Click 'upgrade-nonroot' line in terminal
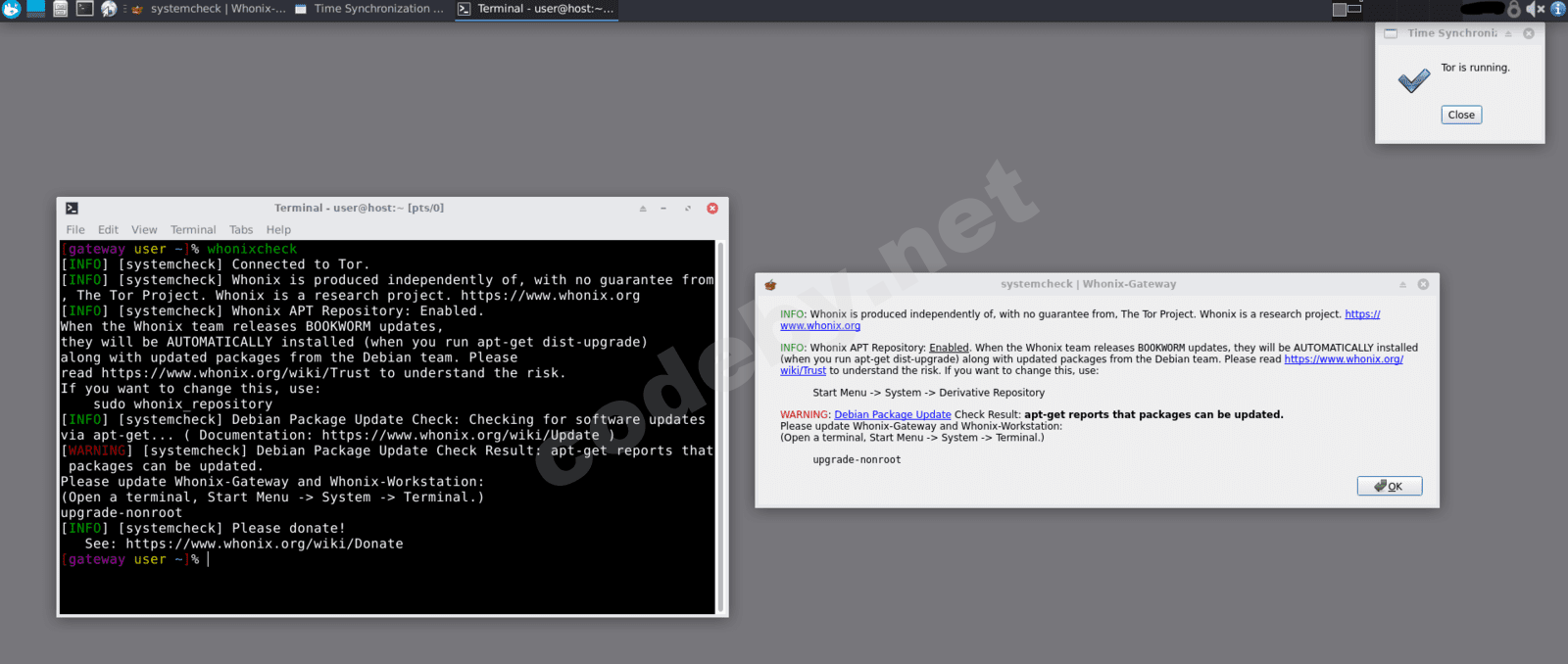This screenshot has height=664, width=1568. point(122,513)
